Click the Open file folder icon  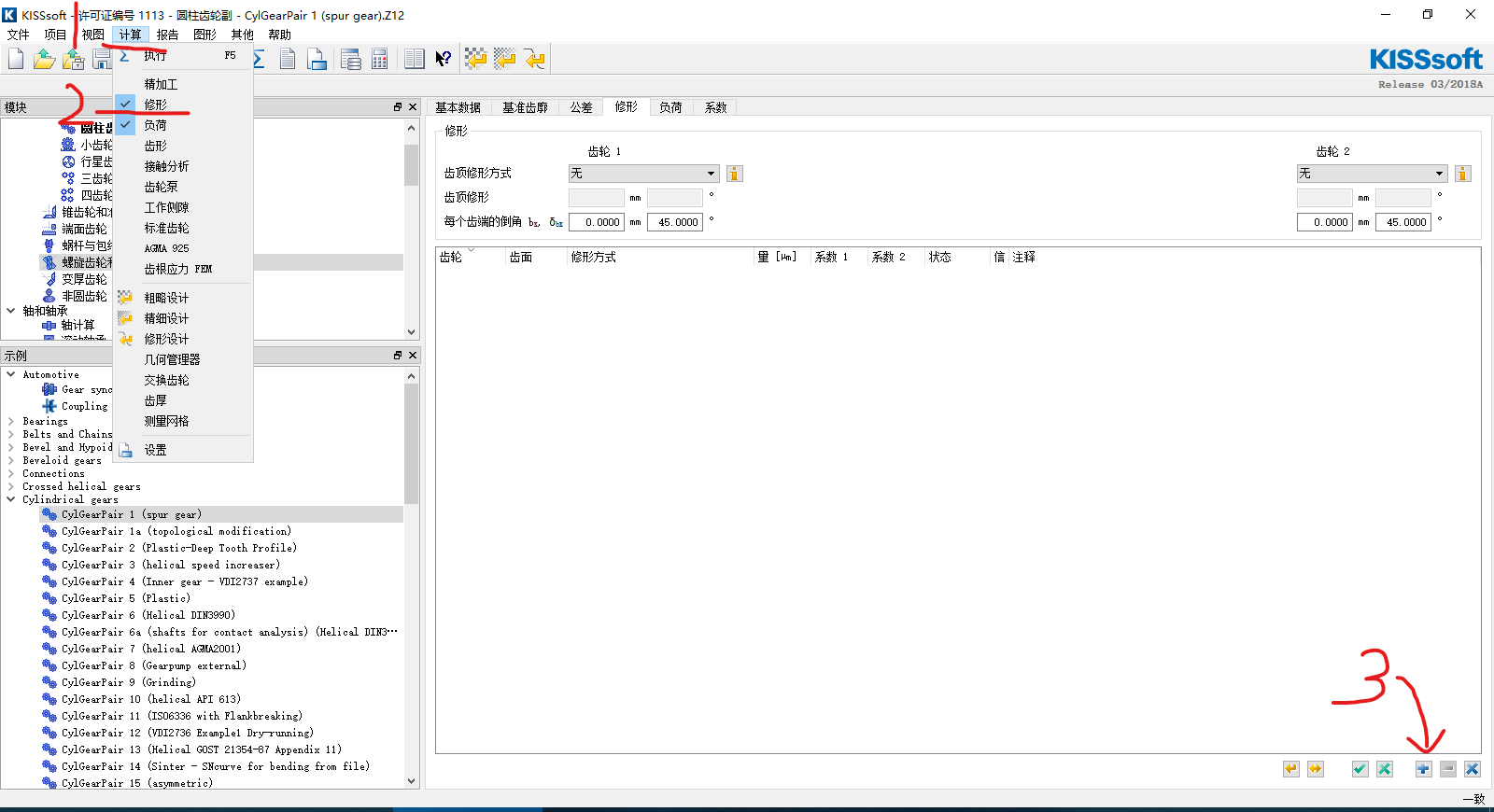click(x=44, y=59)
